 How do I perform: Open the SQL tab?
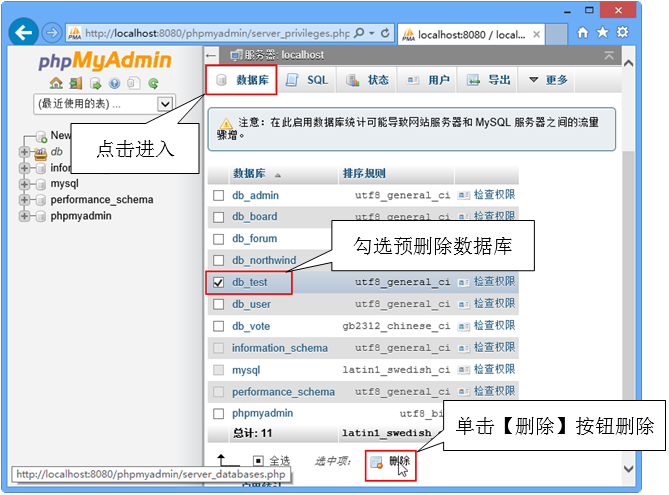click(x=306, y=80)
